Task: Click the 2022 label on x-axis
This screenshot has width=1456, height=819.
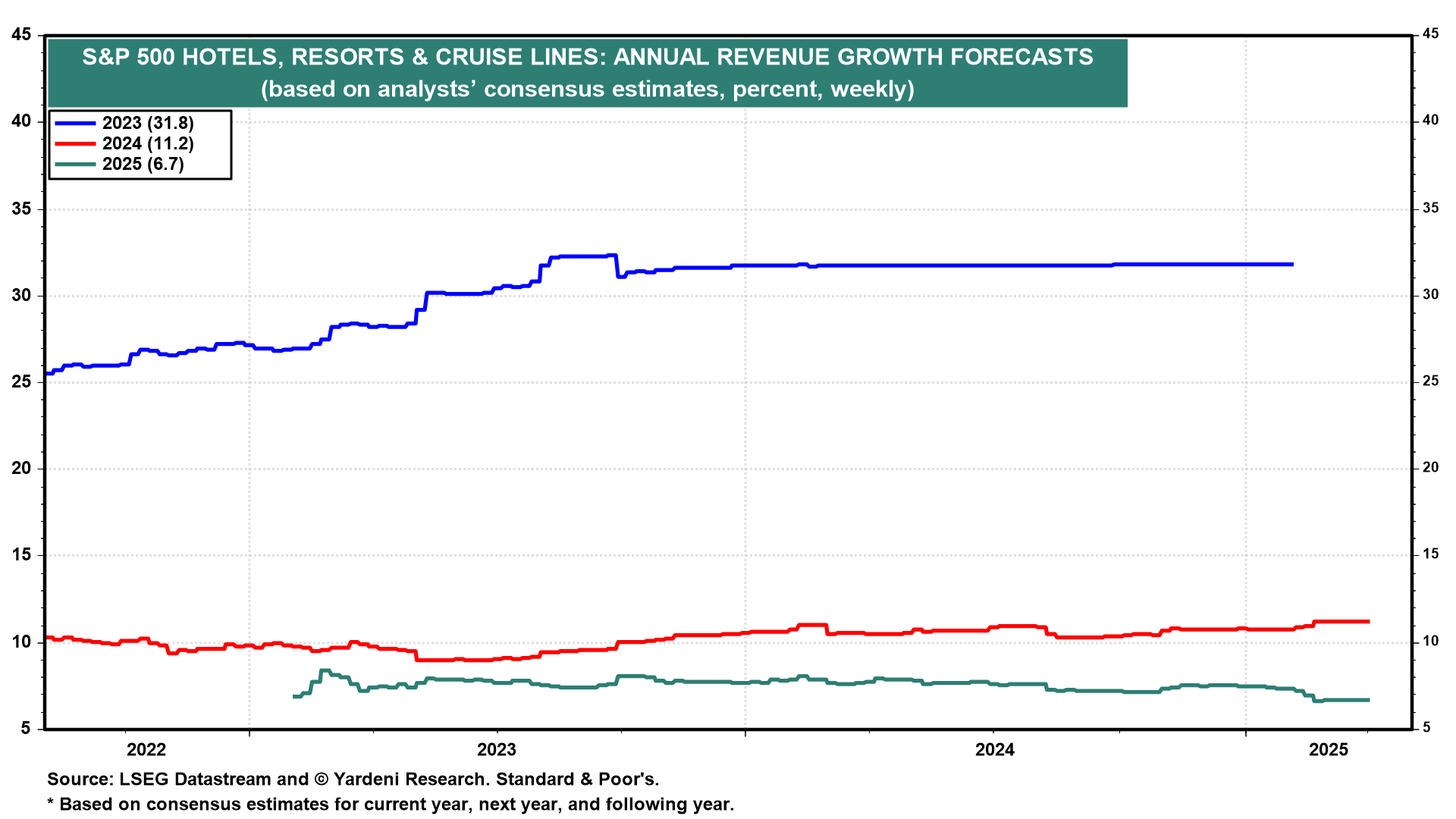Action: (146, 750)
